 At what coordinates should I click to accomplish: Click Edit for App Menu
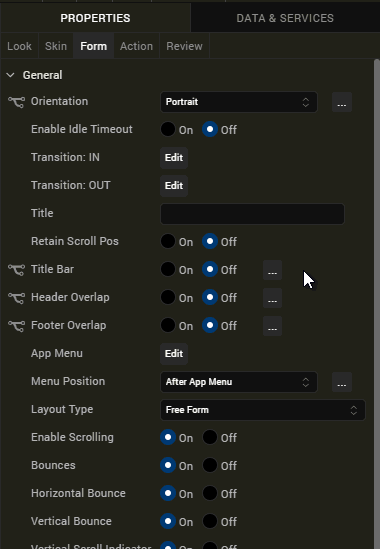174,354
